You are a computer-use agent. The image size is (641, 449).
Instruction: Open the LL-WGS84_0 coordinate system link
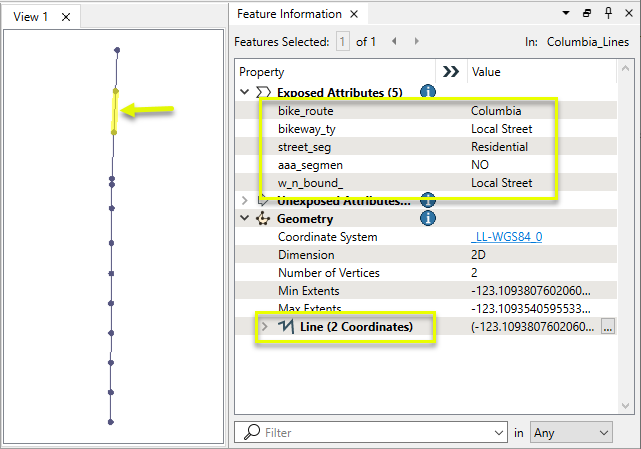[506, 237]
